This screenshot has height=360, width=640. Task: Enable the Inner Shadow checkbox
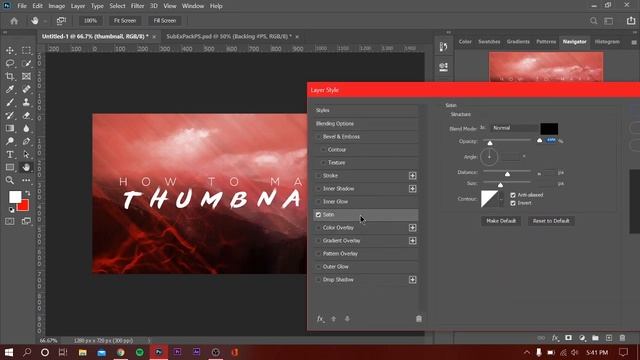pos(318,189)
